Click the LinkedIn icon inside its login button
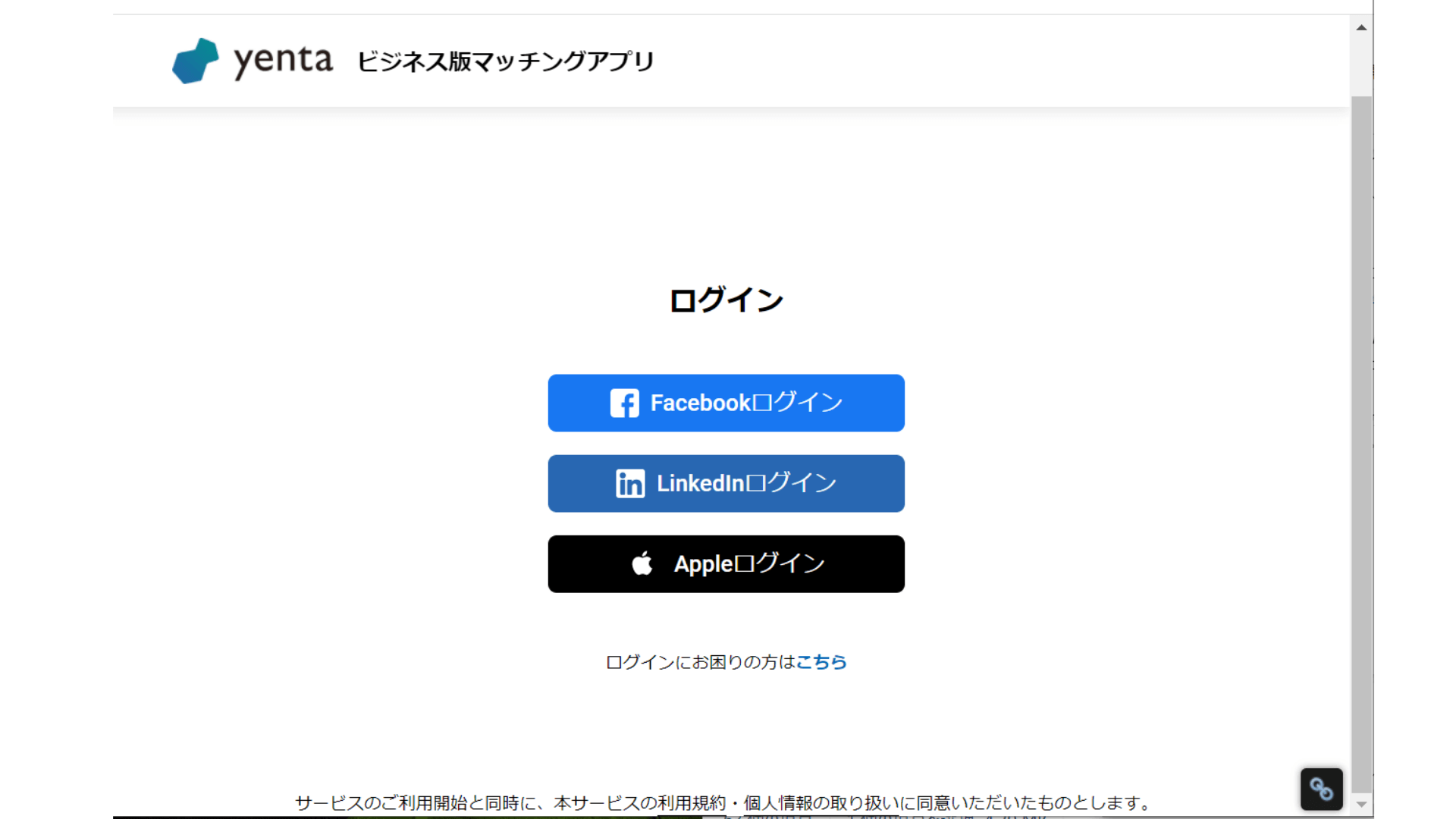Viewport: 1456px width, 819px height. [x=630, y=483]
